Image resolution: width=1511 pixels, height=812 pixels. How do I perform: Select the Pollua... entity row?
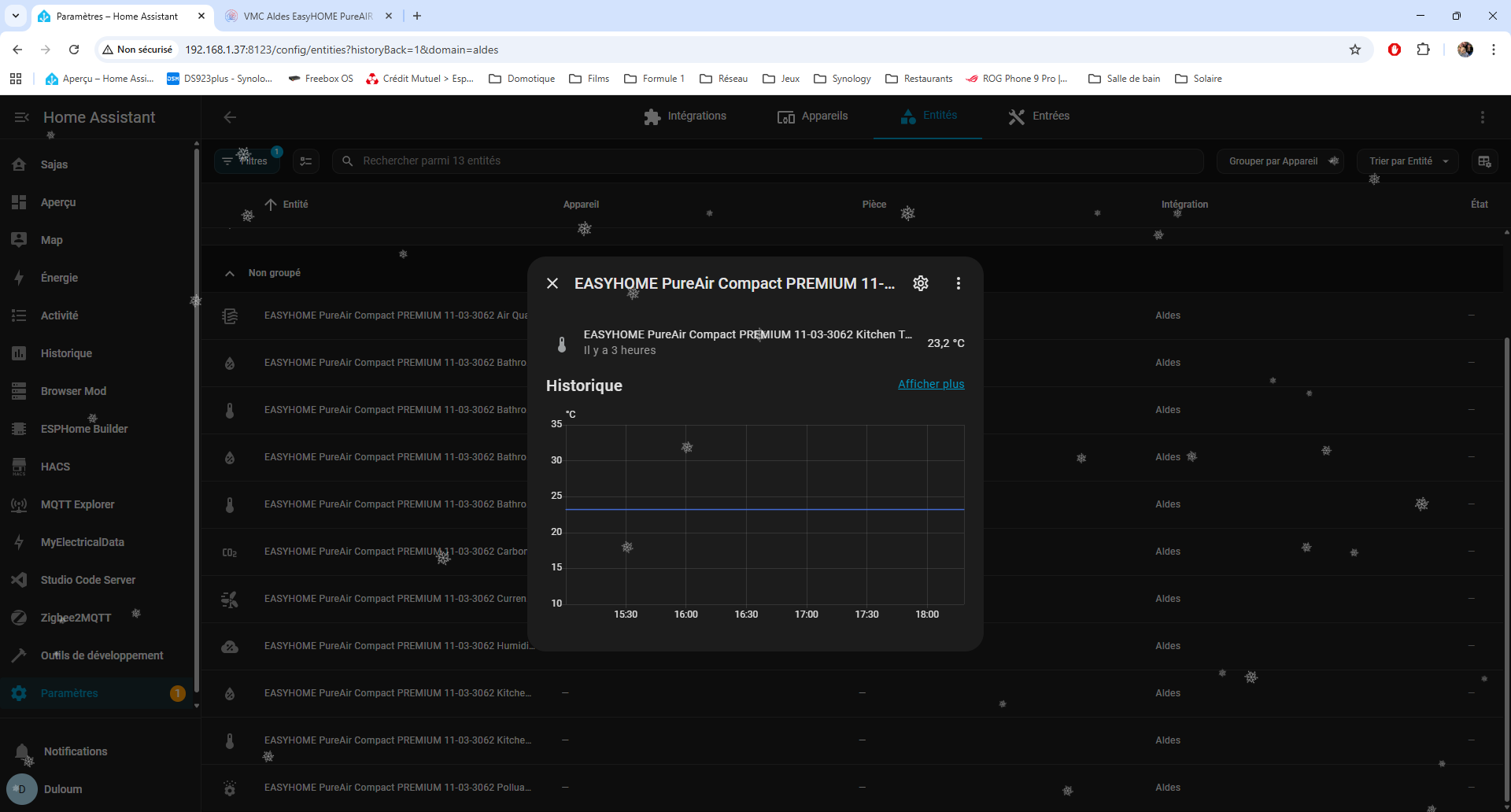852,788
